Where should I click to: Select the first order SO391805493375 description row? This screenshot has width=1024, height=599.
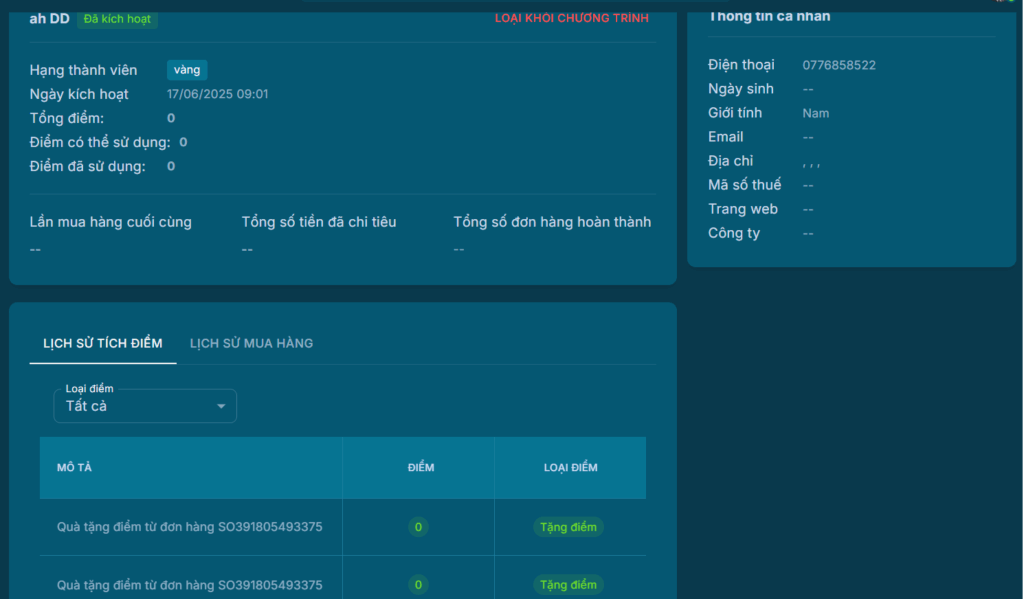(x=189, y=527)
